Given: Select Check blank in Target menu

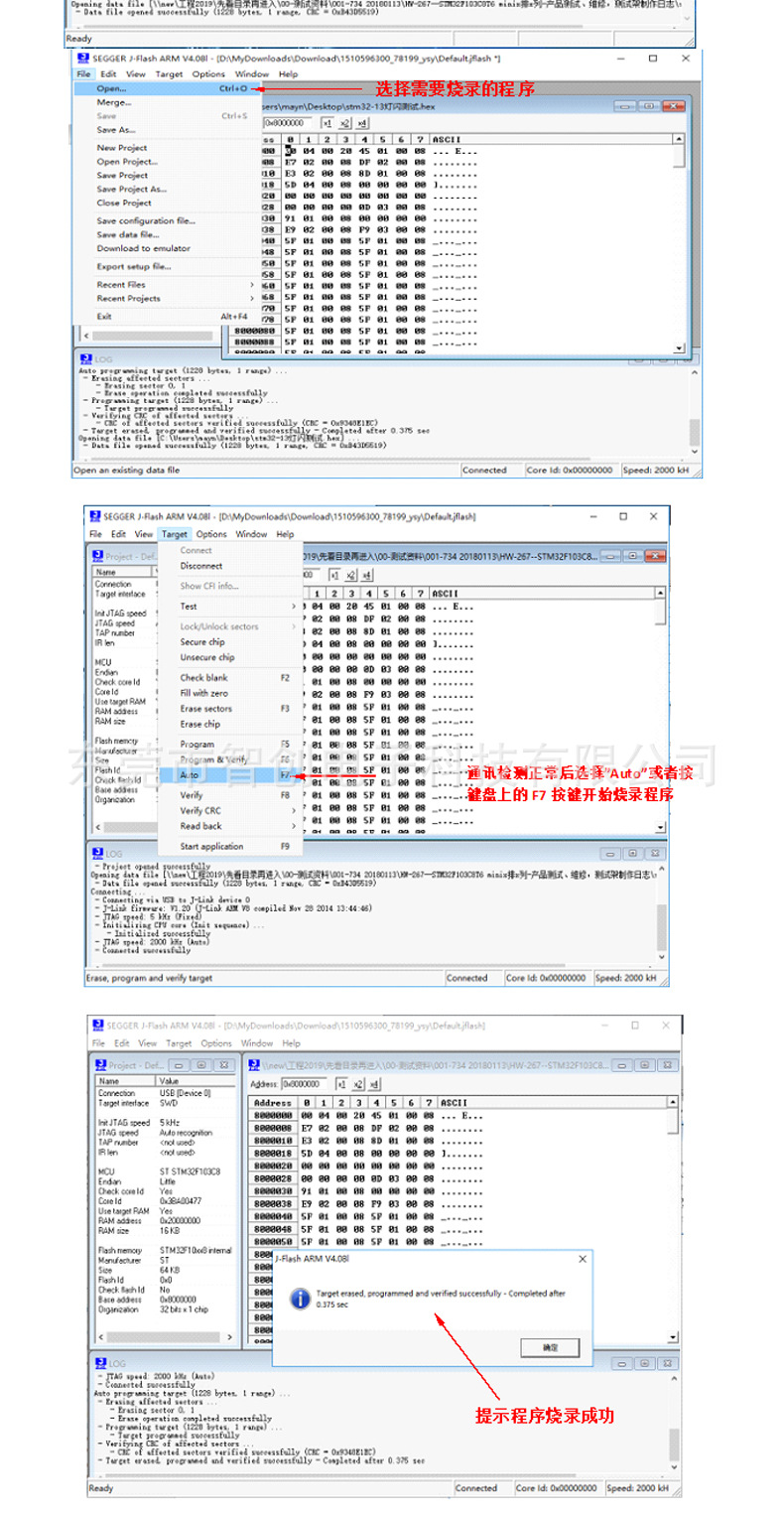Looking at the screenshot, I should [x=228, y=678].
